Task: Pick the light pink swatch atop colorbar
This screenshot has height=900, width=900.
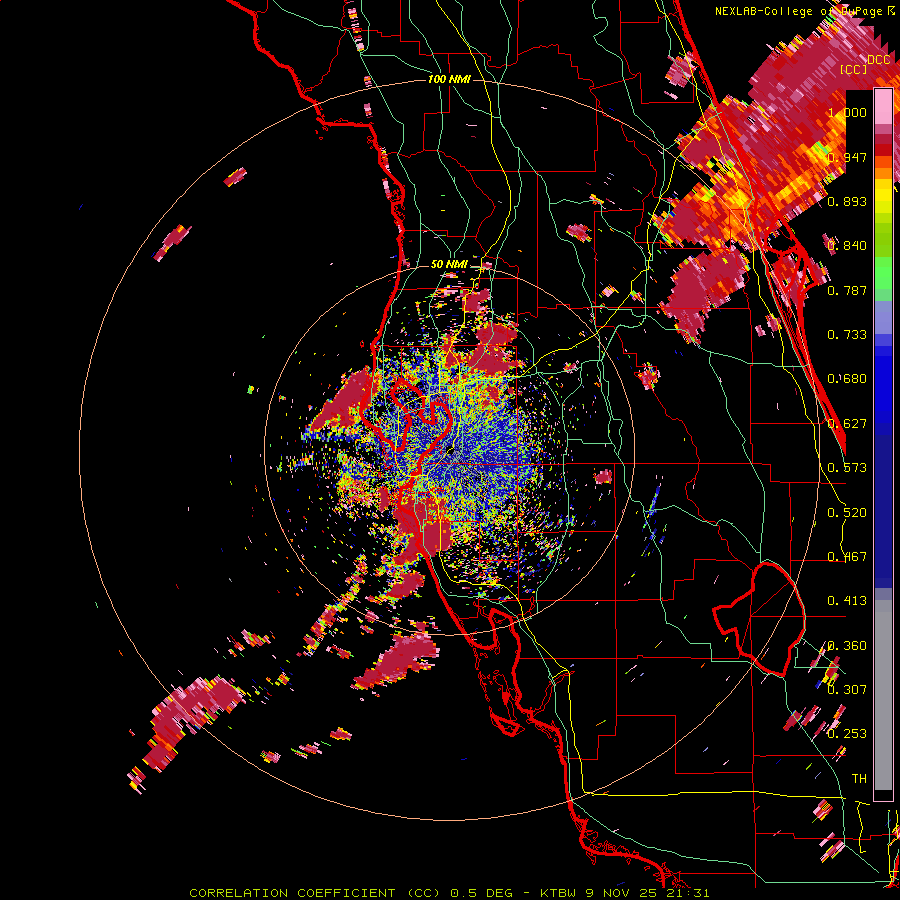Action: 883,107
